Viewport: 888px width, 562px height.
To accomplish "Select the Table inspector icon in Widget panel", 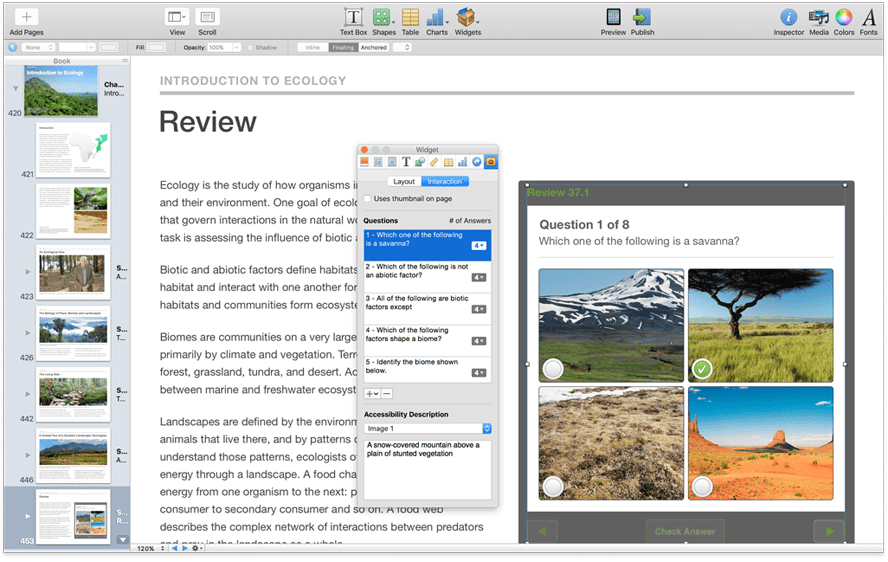I will tap(448, 162).
